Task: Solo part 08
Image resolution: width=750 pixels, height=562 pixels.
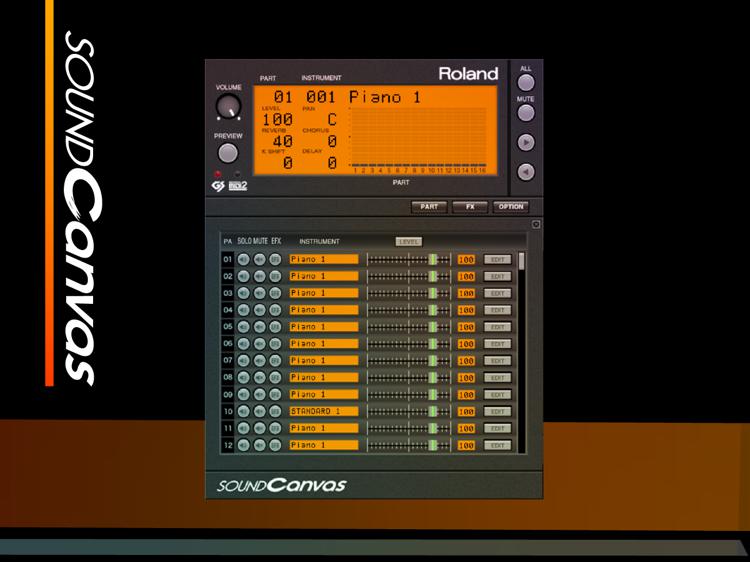Action: coord(243,378)
